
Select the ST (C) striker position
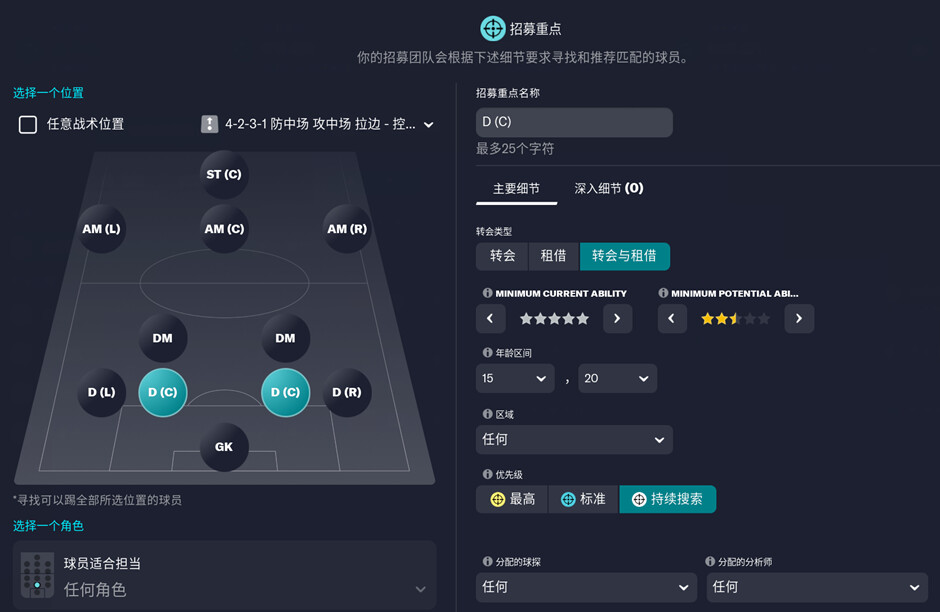pyautogui.click(x=224, y=174)
